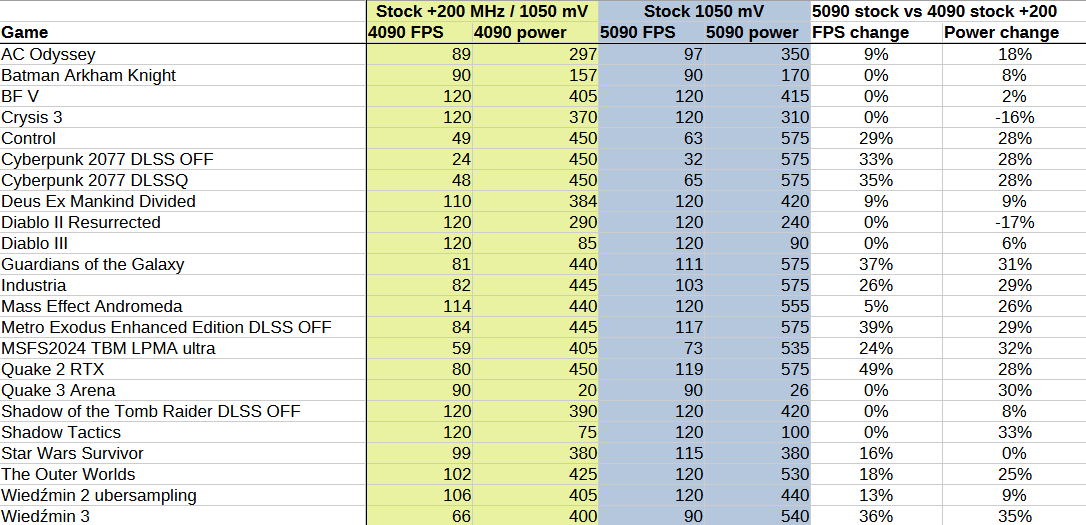The height and width of the screenshot is (525, 1086).
Task: Click 5090 FPS value 103 for Industria
Action: (651, 285)
